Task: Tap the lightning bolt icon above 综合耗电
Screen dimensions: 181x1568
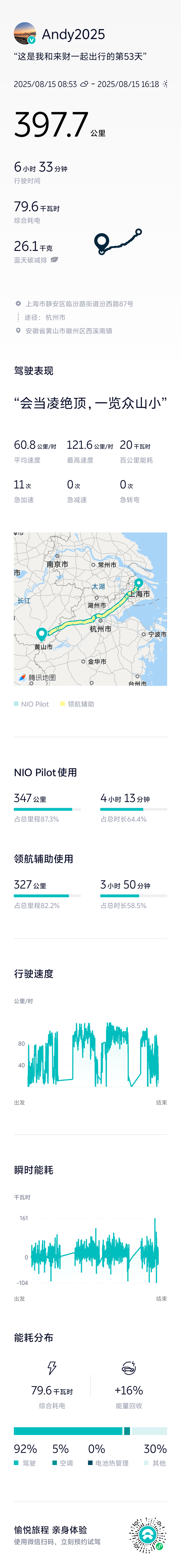Action: (x=52, y=1368)
